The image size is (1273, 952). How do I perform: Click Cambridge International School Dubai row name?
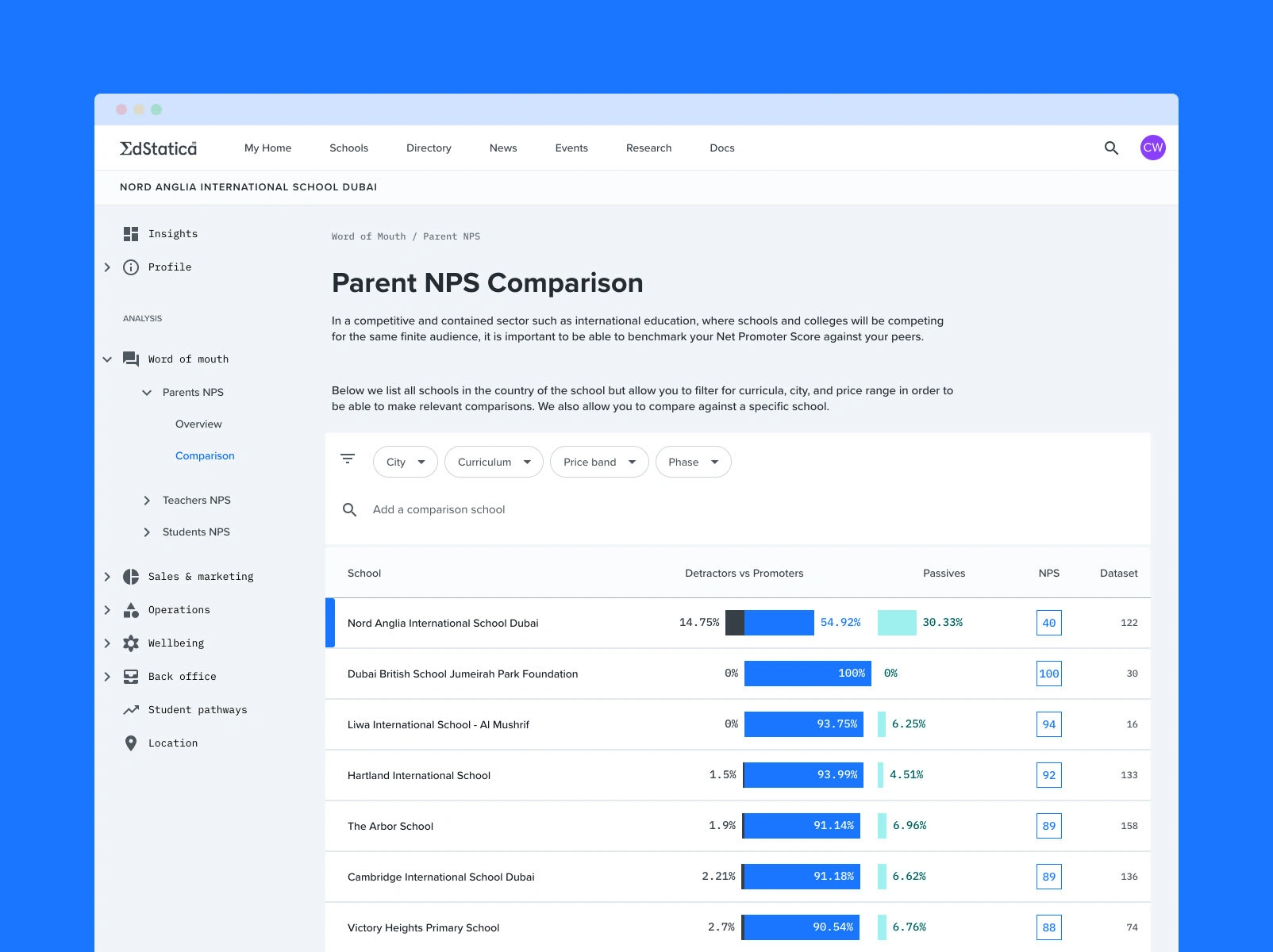441,877
